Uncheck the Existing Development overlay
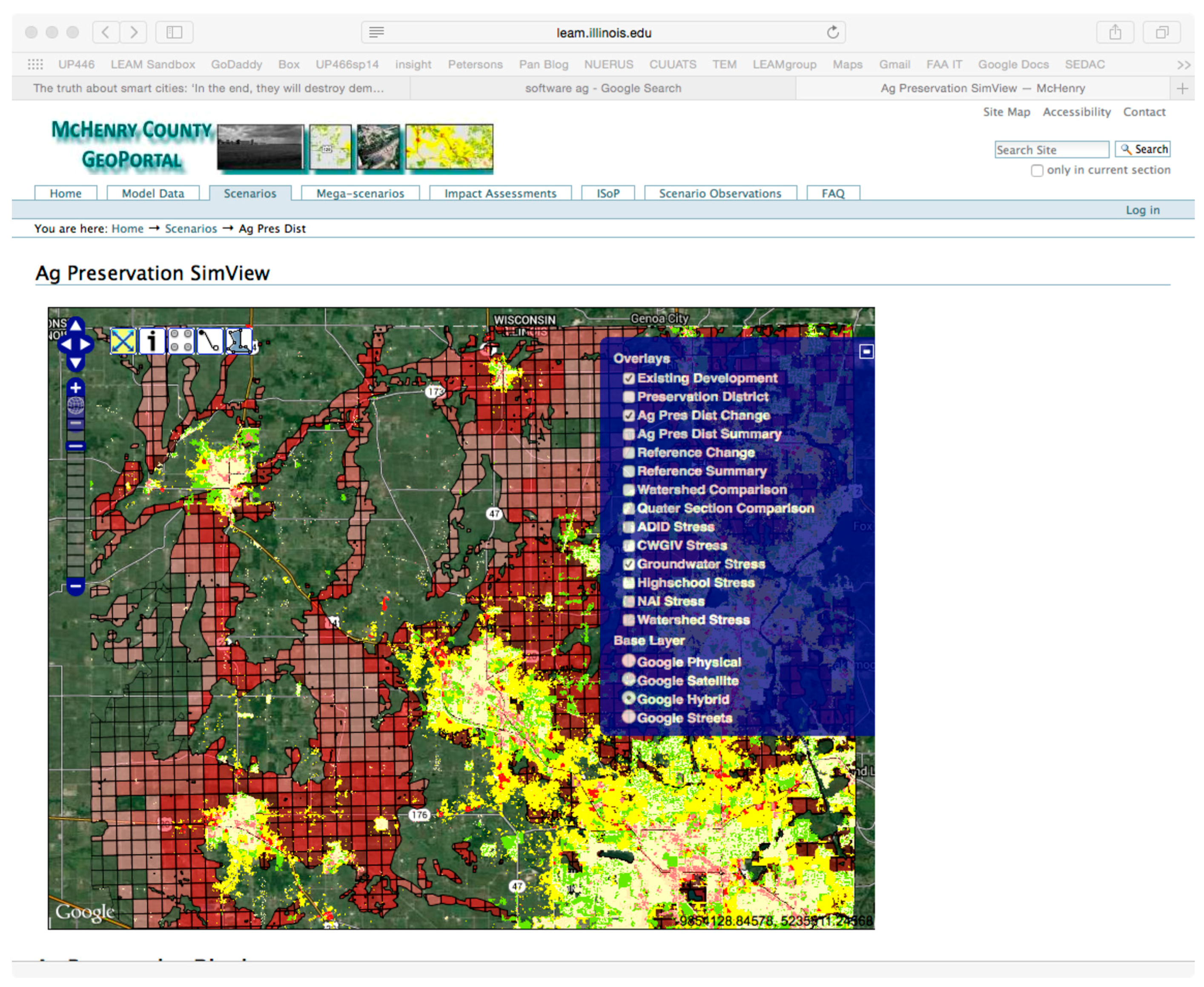Image resolution: width=1204 pixels, height=987 pixels. tap(628, 379)
